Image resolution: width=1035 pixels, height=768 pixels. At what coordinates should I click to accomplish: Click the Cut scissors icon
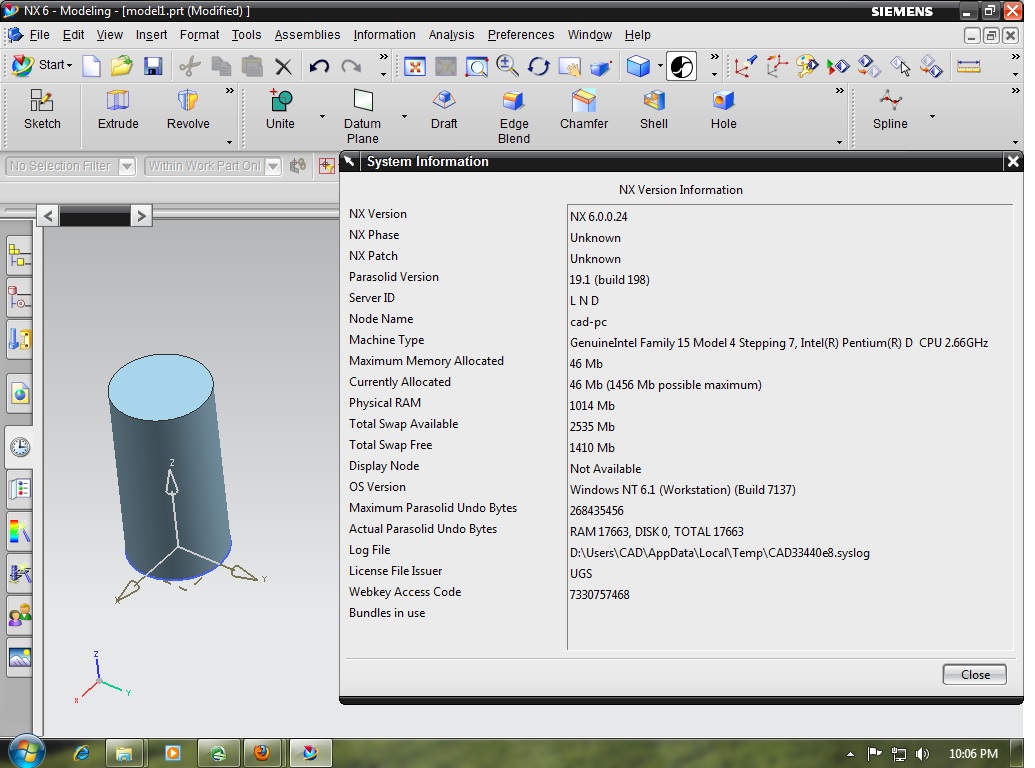pyautogui.click(x=189, y=66)
